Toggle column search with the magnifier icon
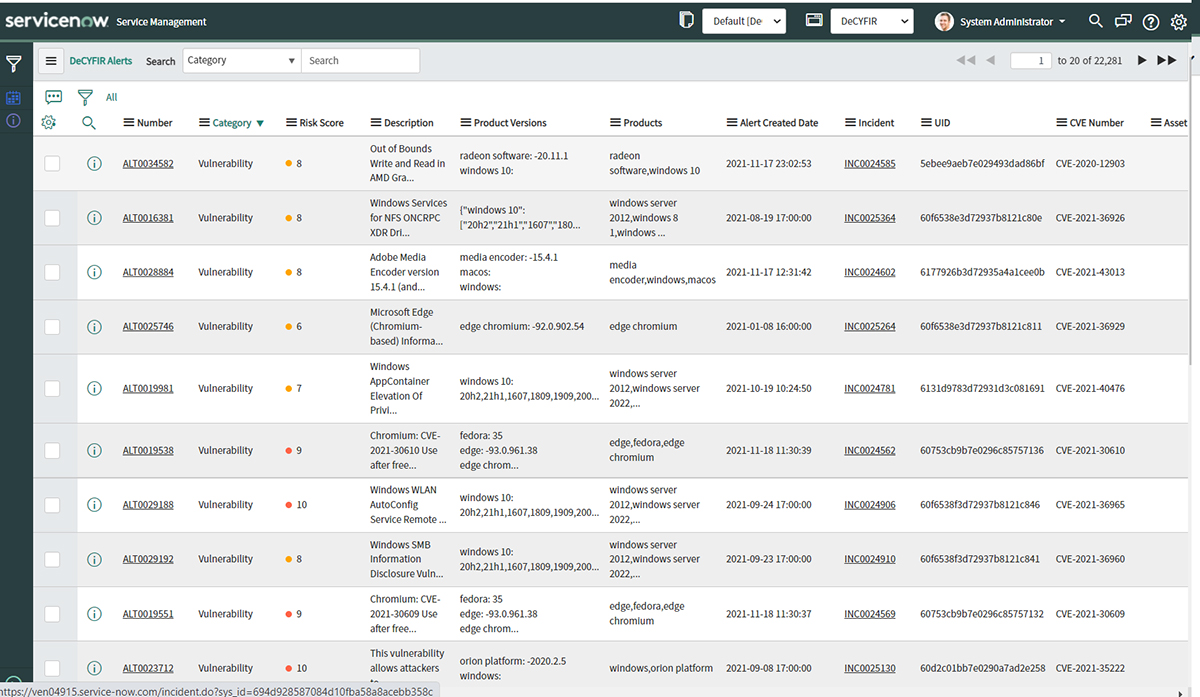 (89, 123)
